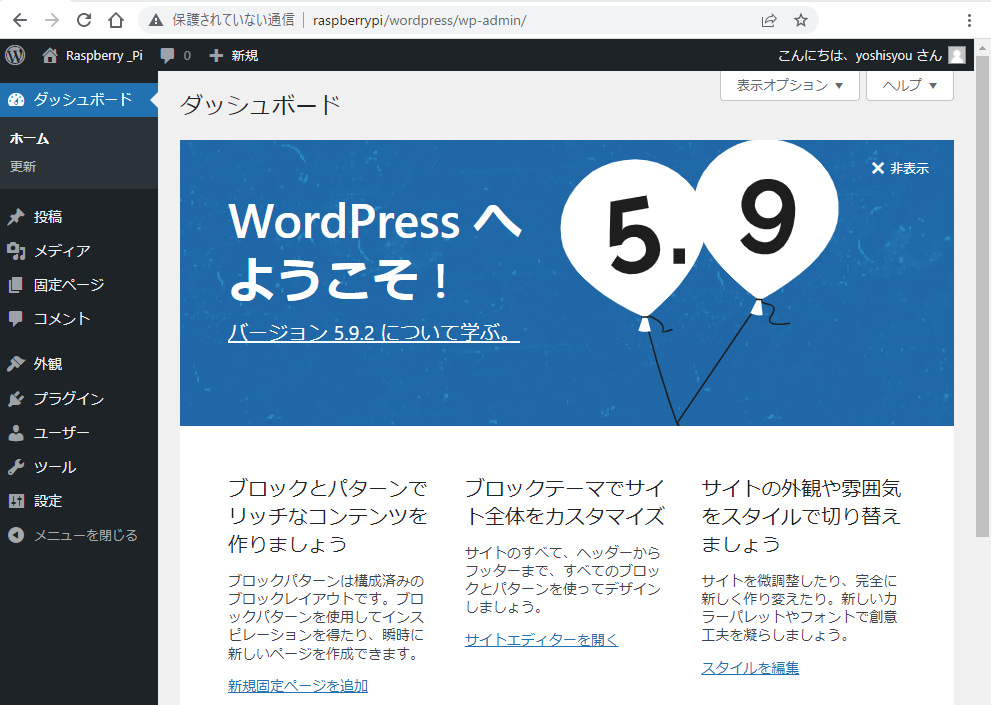Image resolution: width=991 pixels, height=705 pixels.
Task: Expand the ヘルプ dropdown tab
Action: click(909, 86)
